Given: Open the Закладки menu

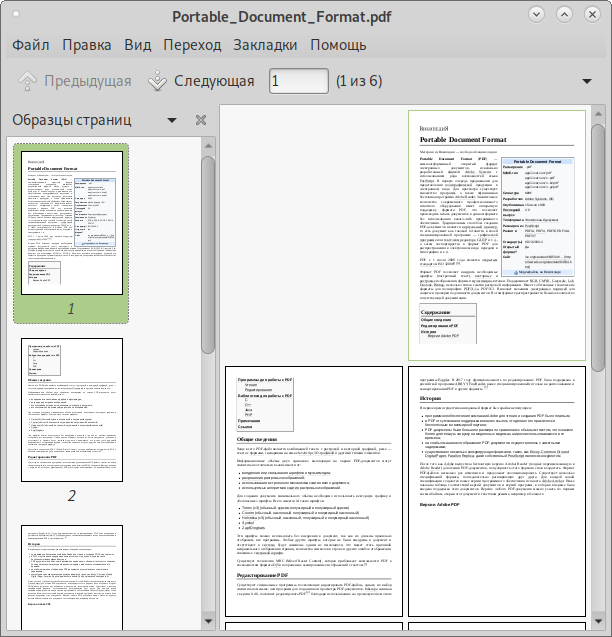Looking at the screenshot, I should point(265,45).
